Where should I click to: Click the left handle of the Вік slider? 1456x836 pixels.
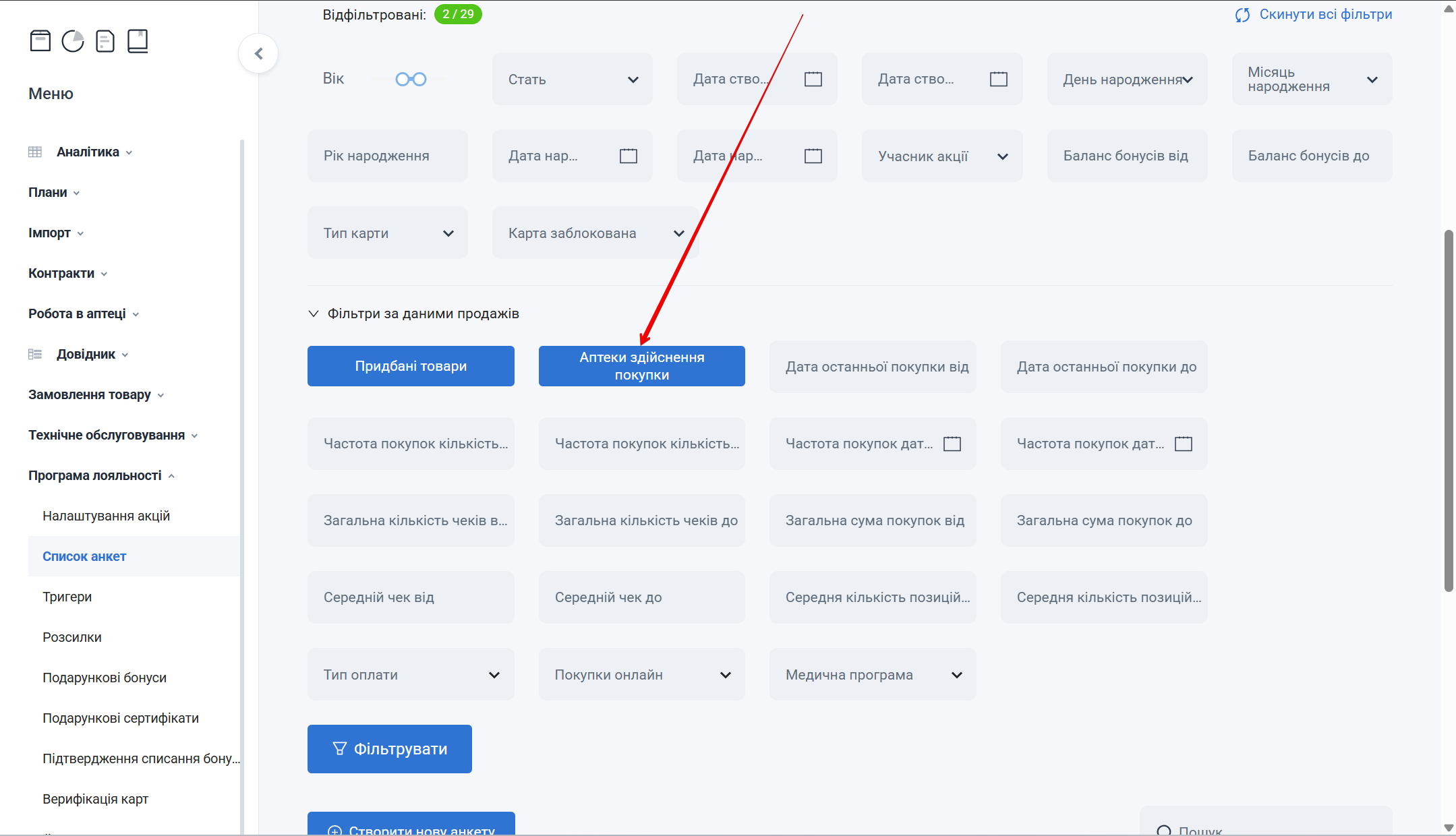403,79
